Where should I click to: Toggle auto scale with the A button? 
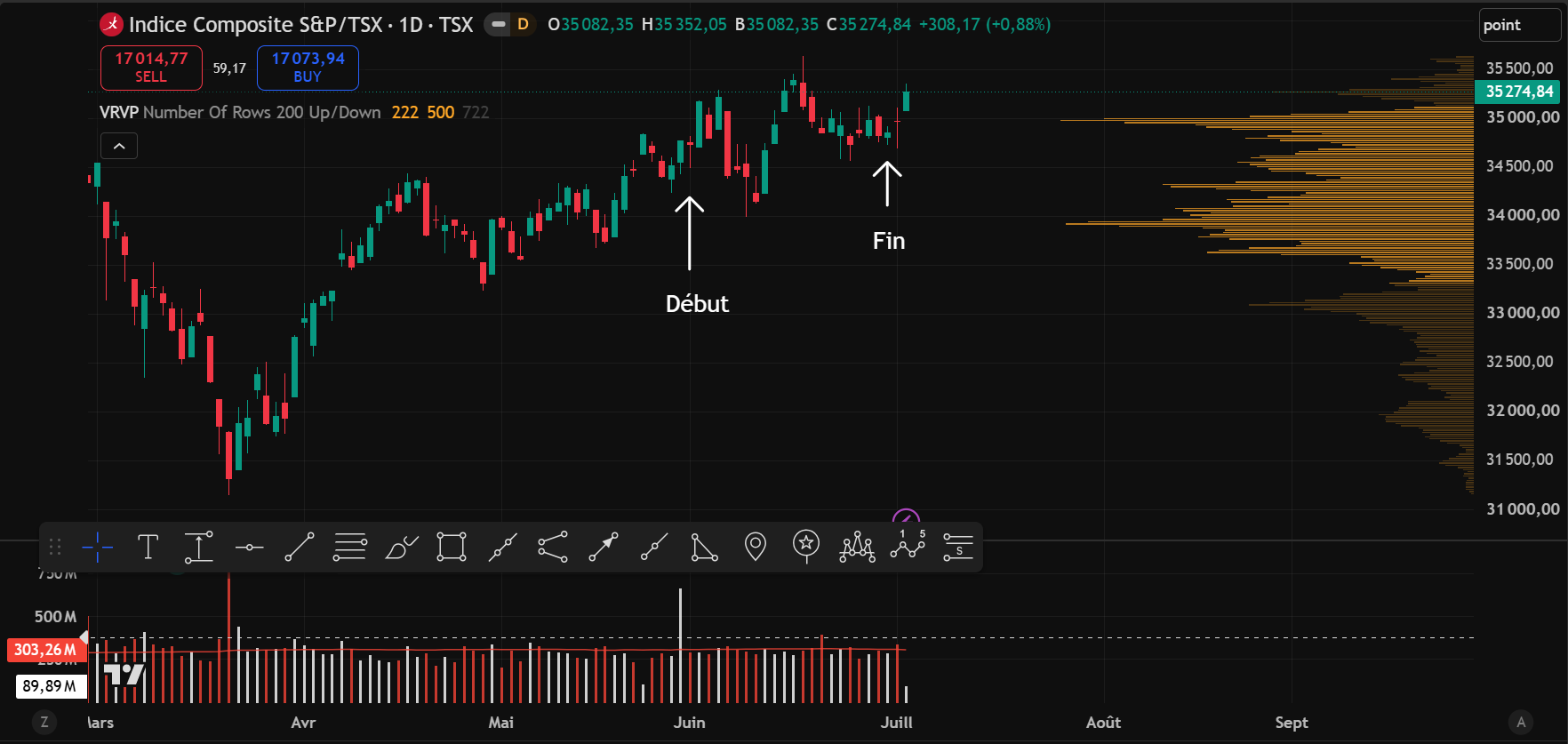coord(1521,723)
